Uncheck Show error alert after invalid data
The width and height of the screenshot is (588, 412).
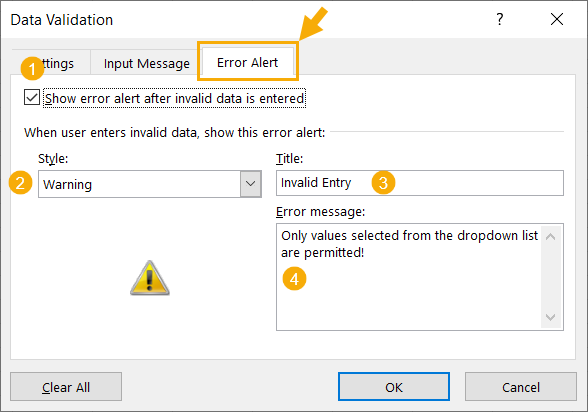tap(32, 97)
